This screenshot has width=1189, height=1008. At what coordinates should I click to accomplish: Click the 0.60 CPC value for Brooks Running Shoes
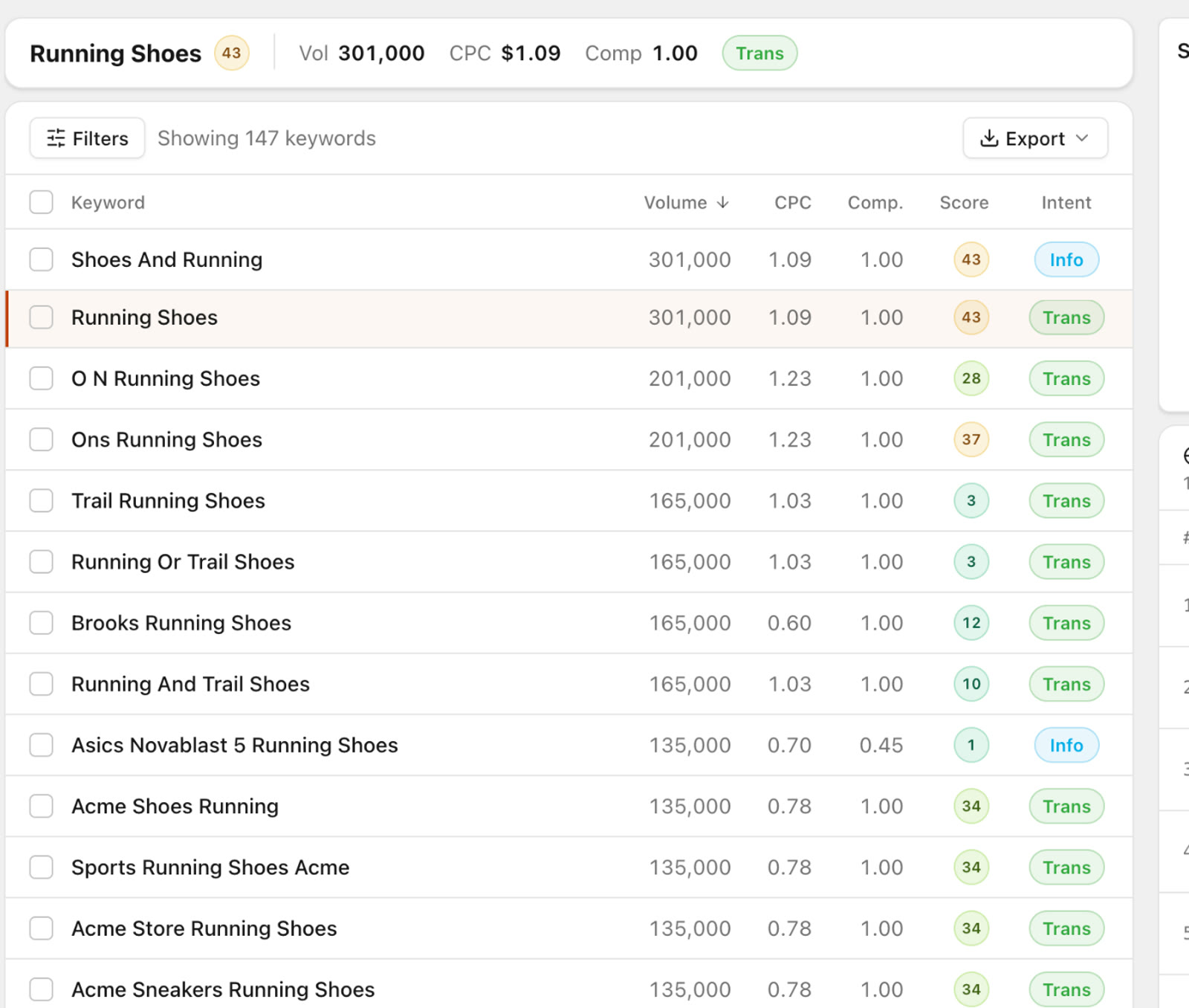coord(789,623)
